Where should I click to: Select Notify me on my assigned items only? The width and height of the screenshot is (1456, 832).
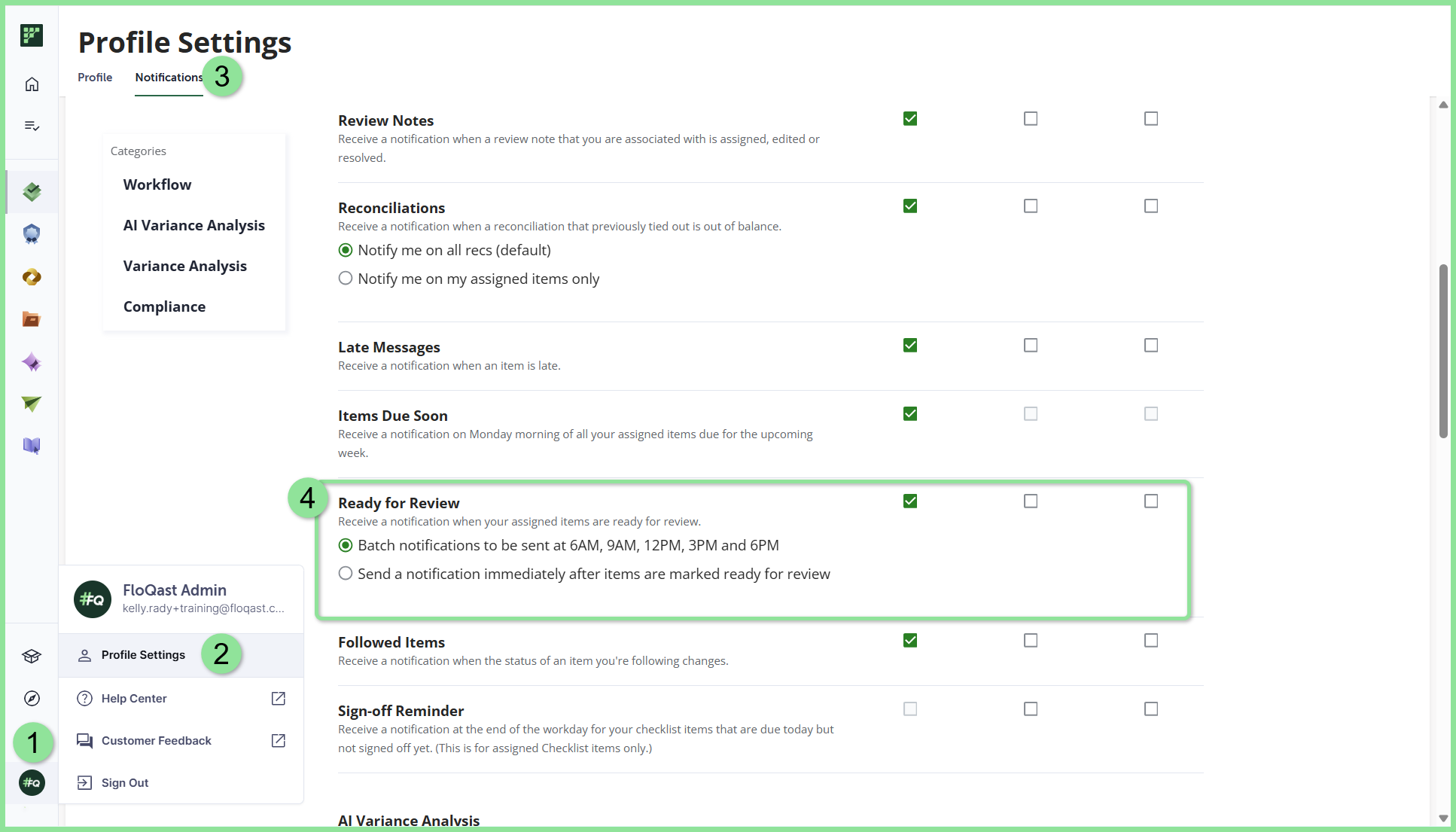pos(346,279)
